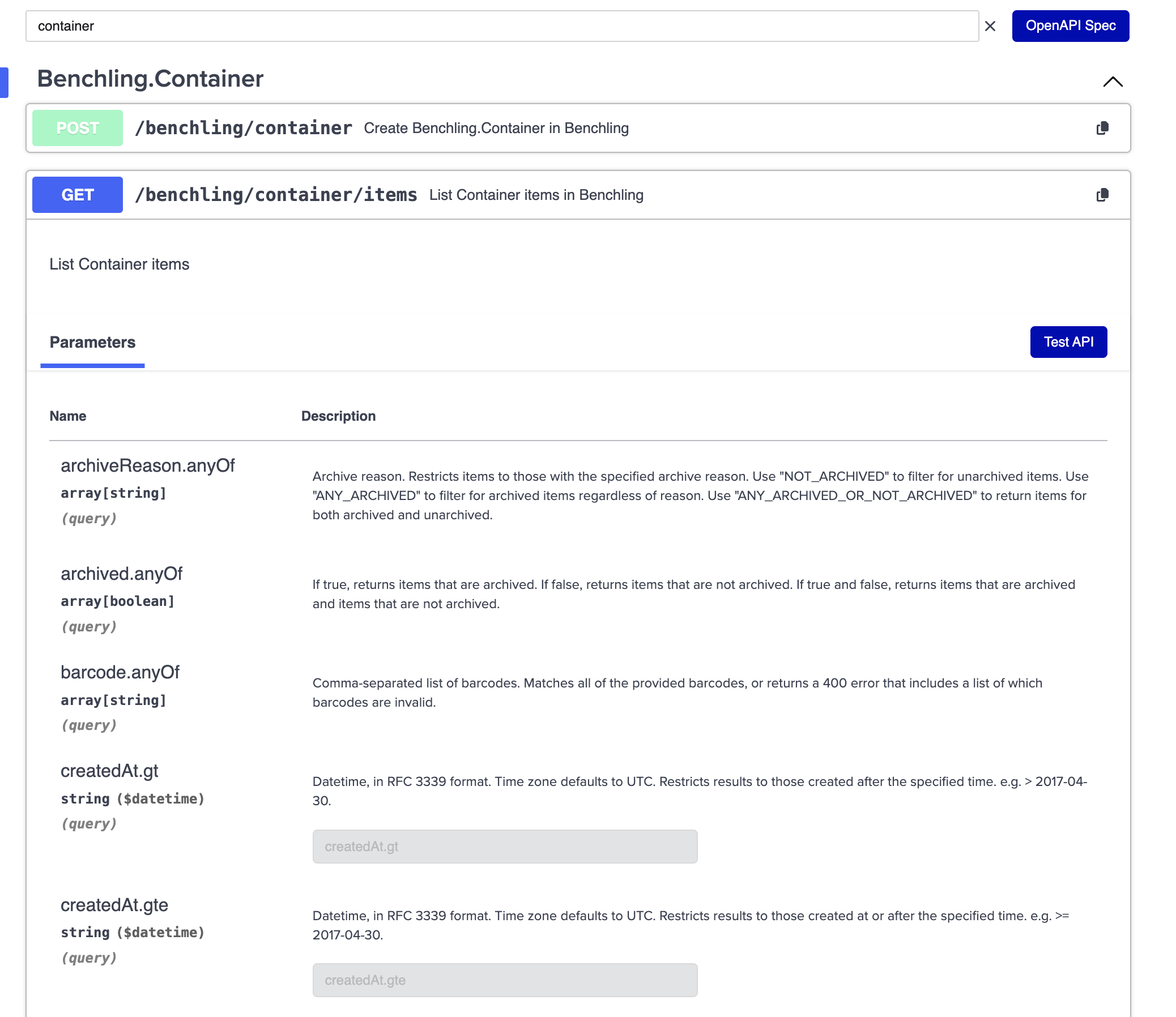Click the array[string] type under barcode.anyOf

tap(113, 701)
